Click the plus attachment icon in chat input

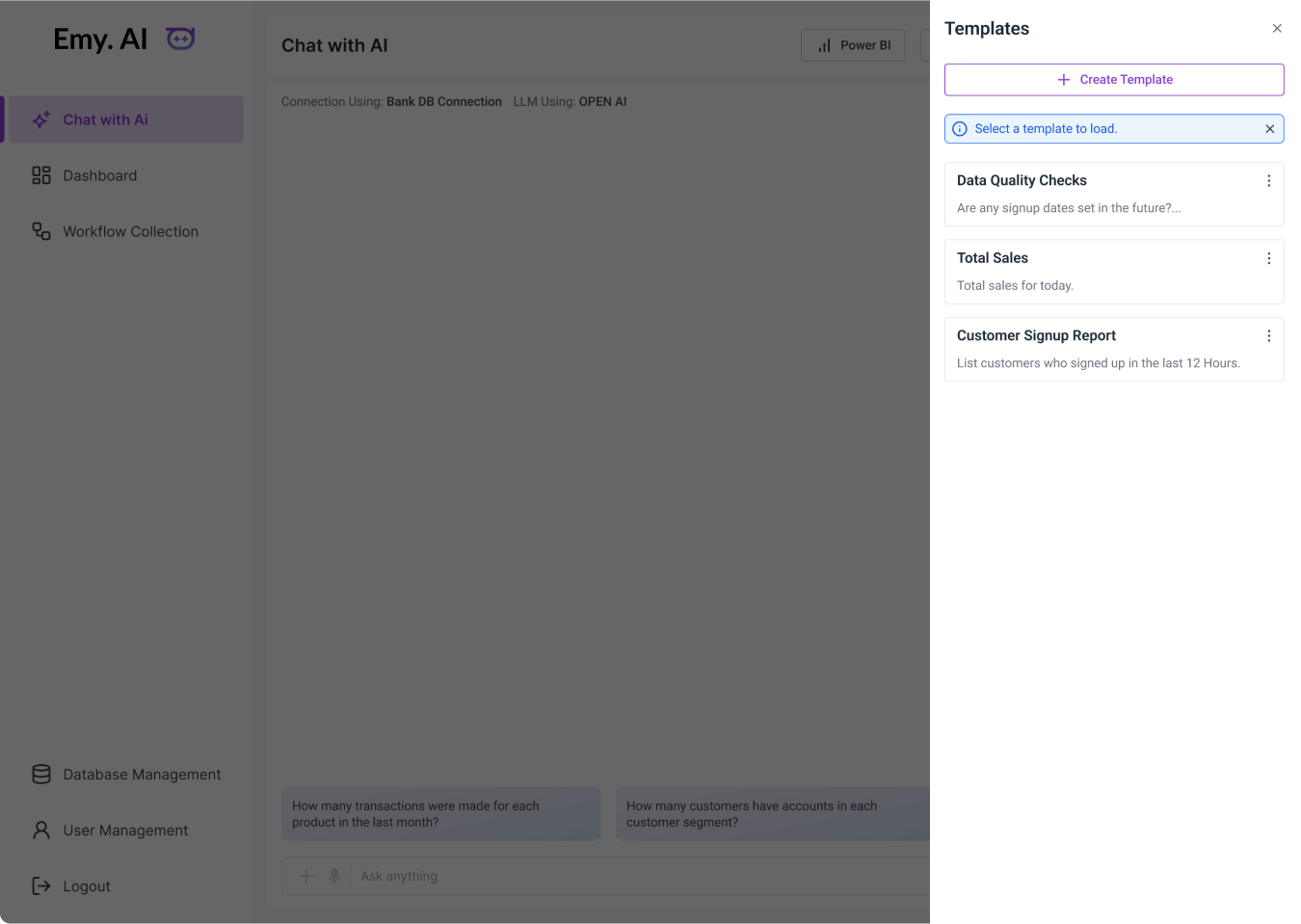(x=305, y=876)
